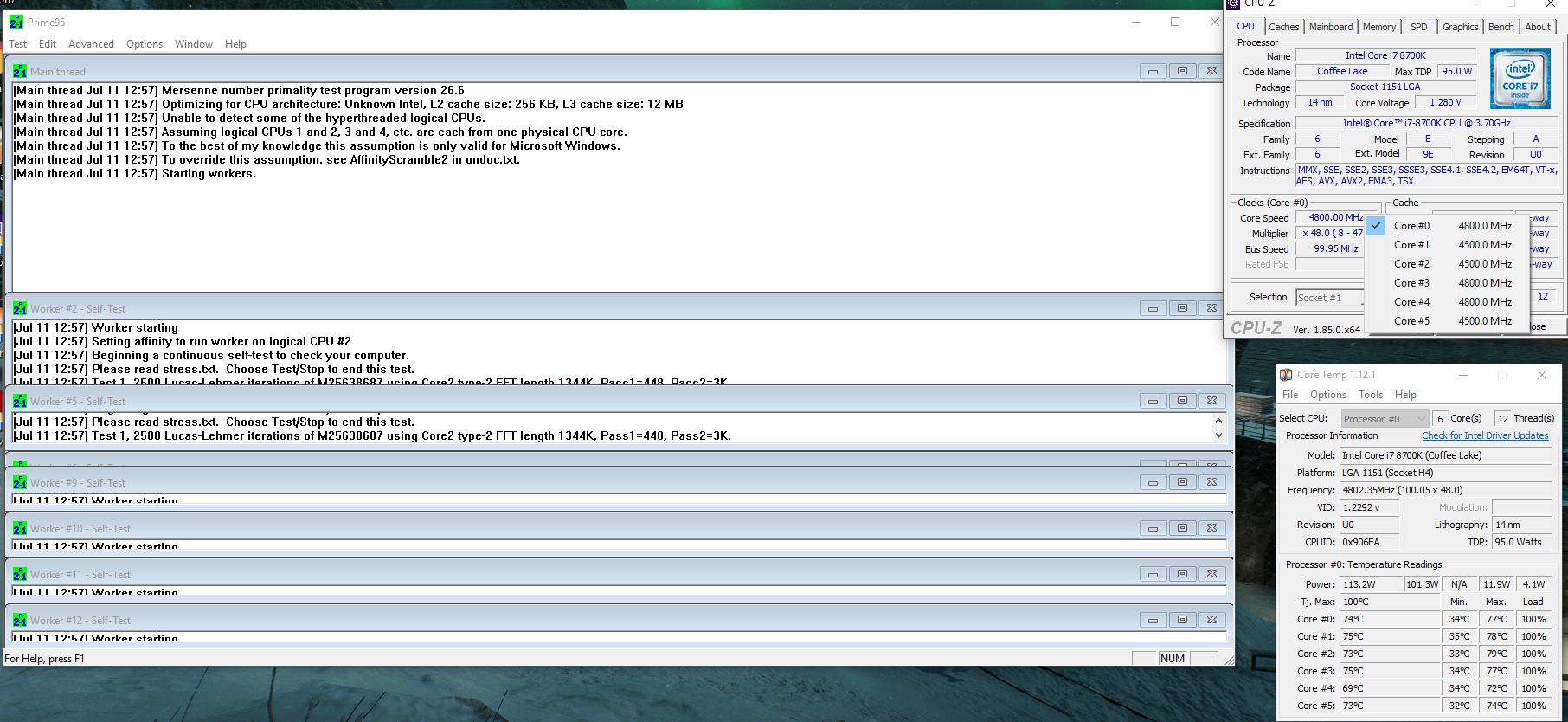The height and width of the screenshot is (722, 1568).
Task: Maximize the Main thread child window
Action: pyautogui.click(x=1182, y=71)
